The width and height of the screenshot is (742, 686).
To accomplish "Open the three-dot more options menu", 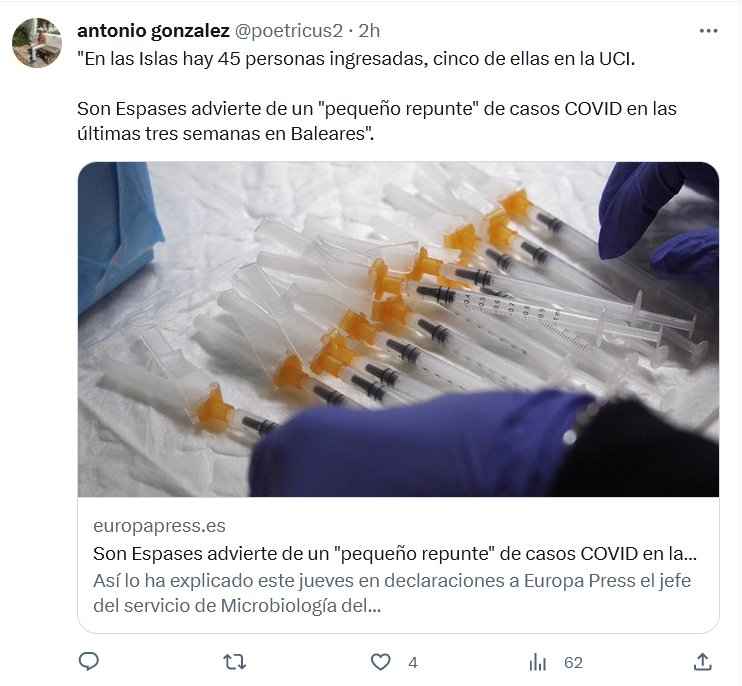I will 708,31.
